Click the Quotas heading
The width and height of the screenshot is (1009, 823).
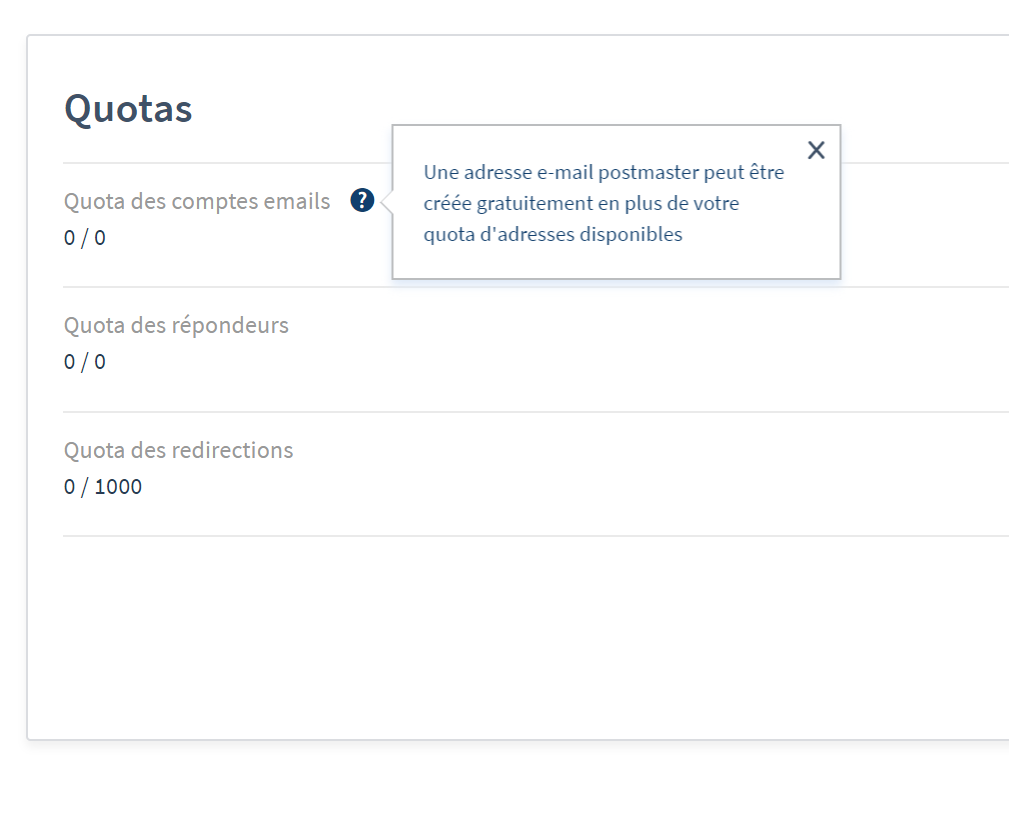(128, 109)
